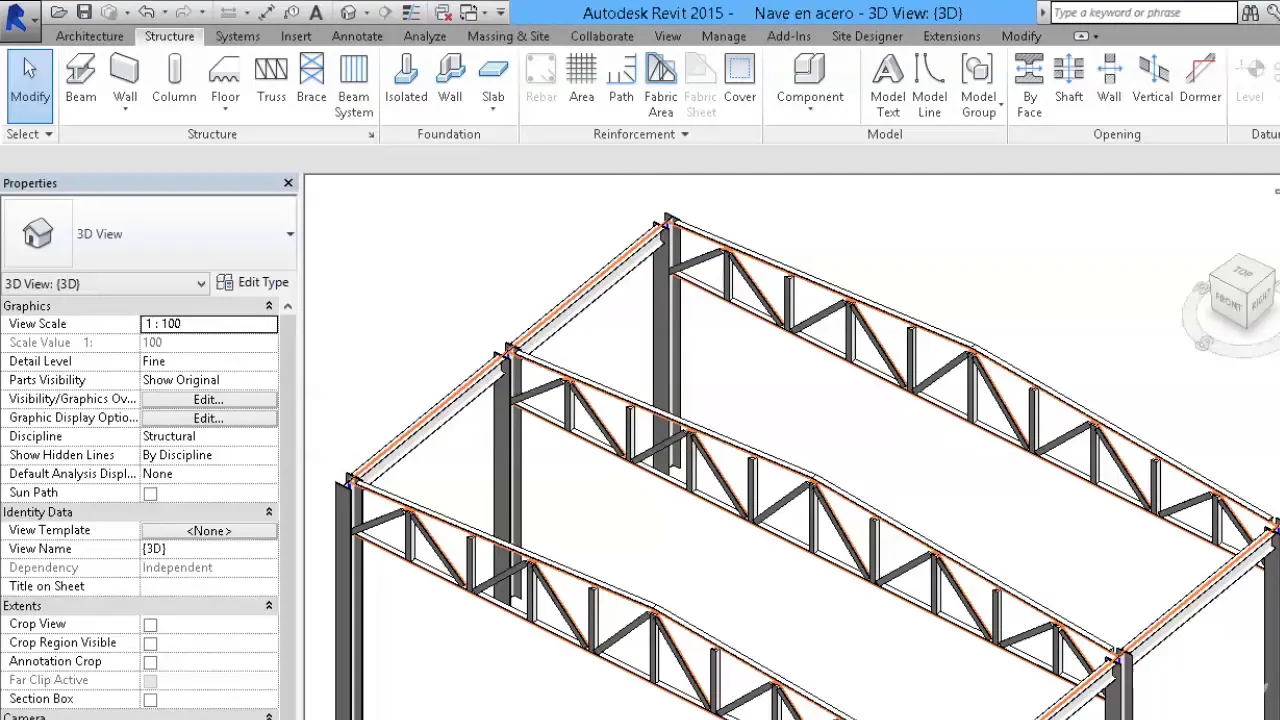Image resolution: width=1280 pixels, height=720 pixels.
Task: Open the Annotate tab
Action: pos(357,36)
